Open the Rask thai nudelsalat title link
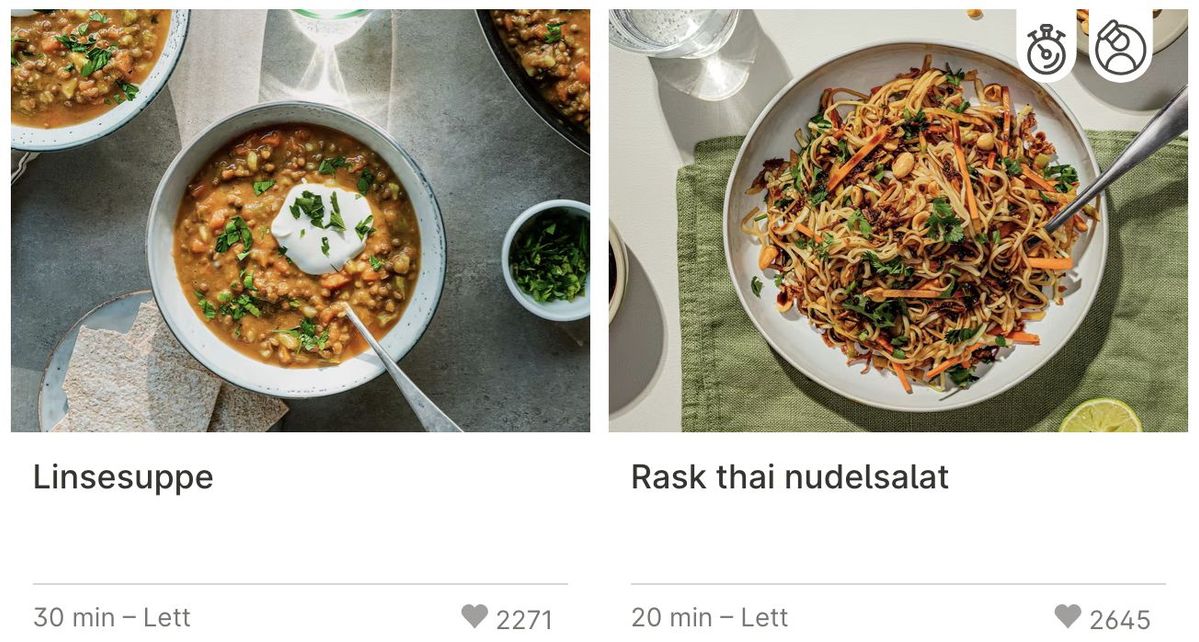 click(x=789, y=477)
